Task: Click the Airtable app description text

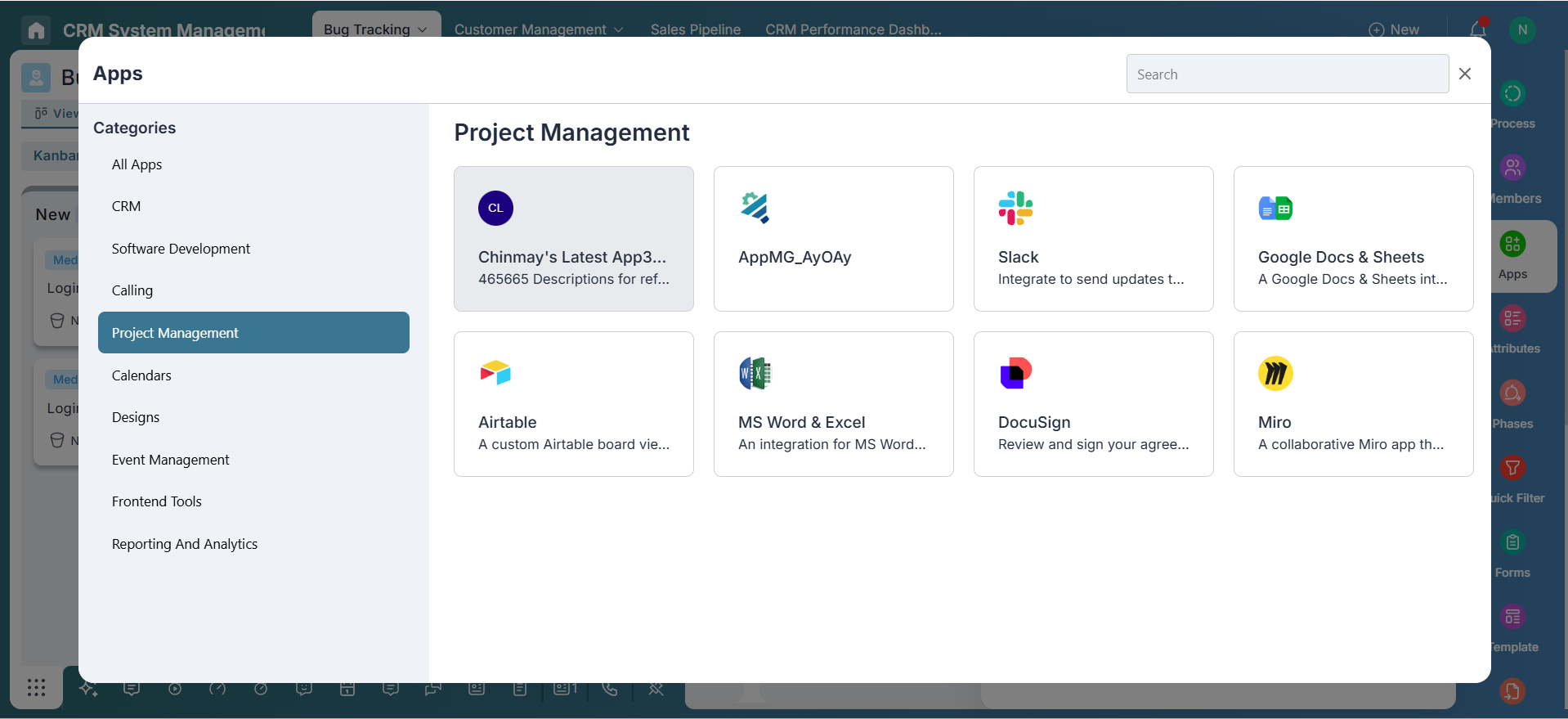Action: pos(574,444)
